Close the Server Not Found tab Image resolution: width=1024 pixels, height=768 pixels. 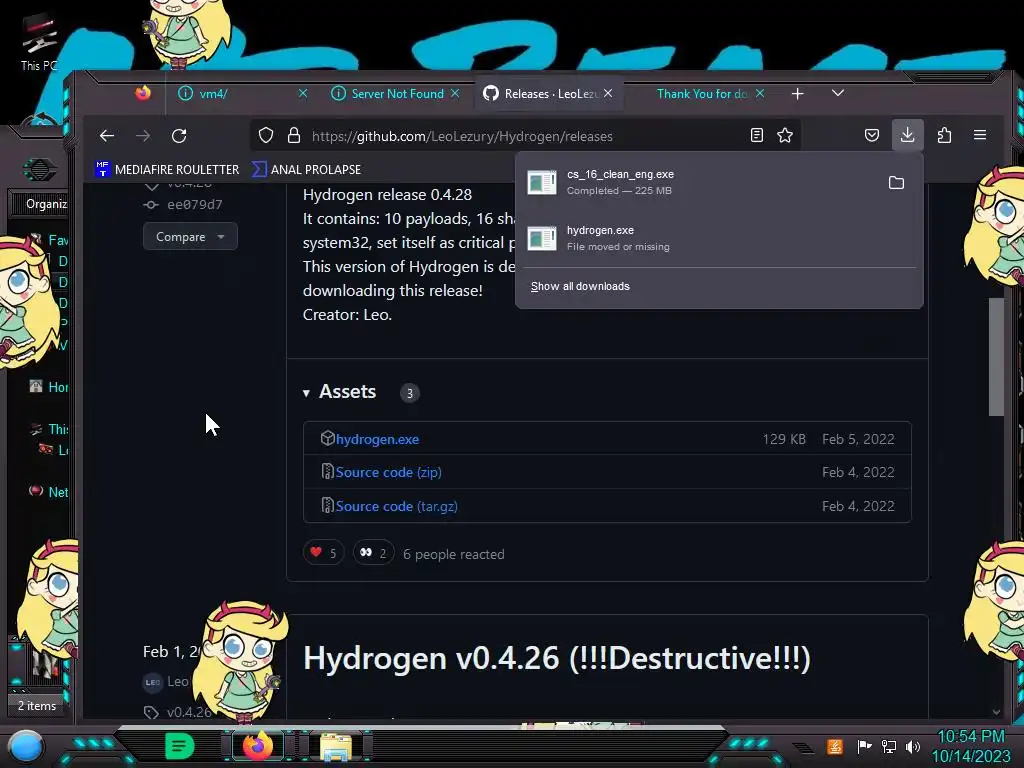pyautogui.click(x=455, y=93)
